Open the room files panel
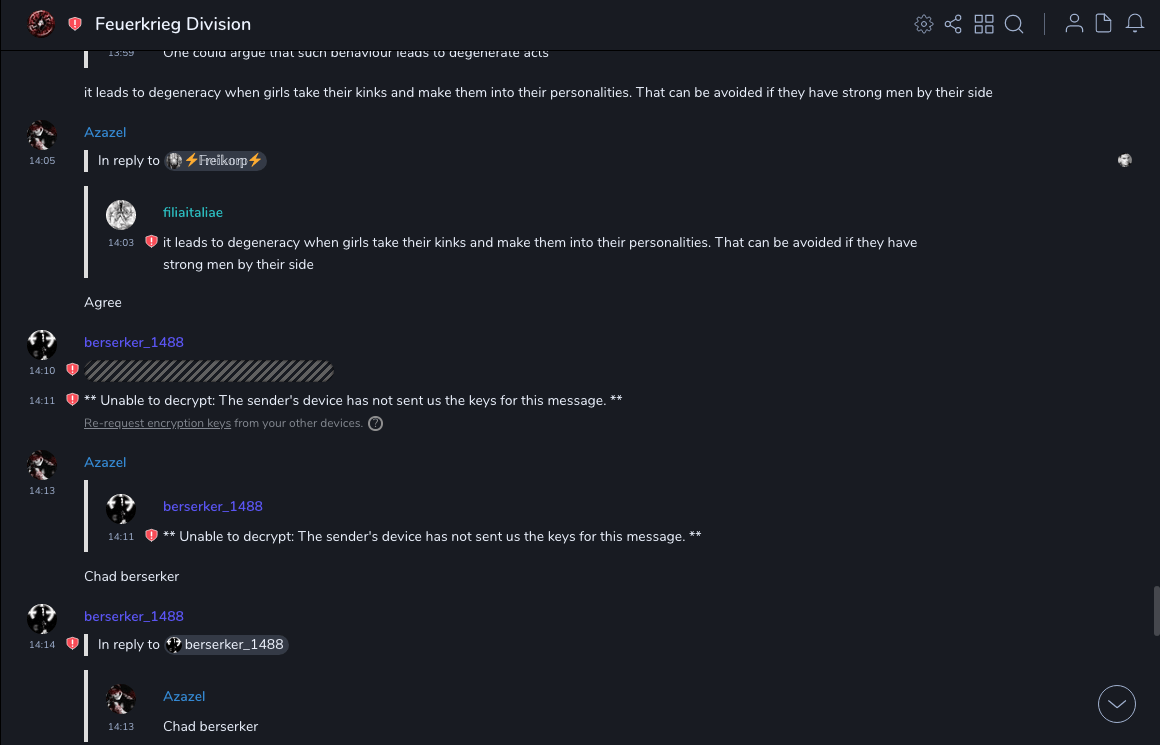The width and height of the screenshot is (1160, 745). [1104, 24]
